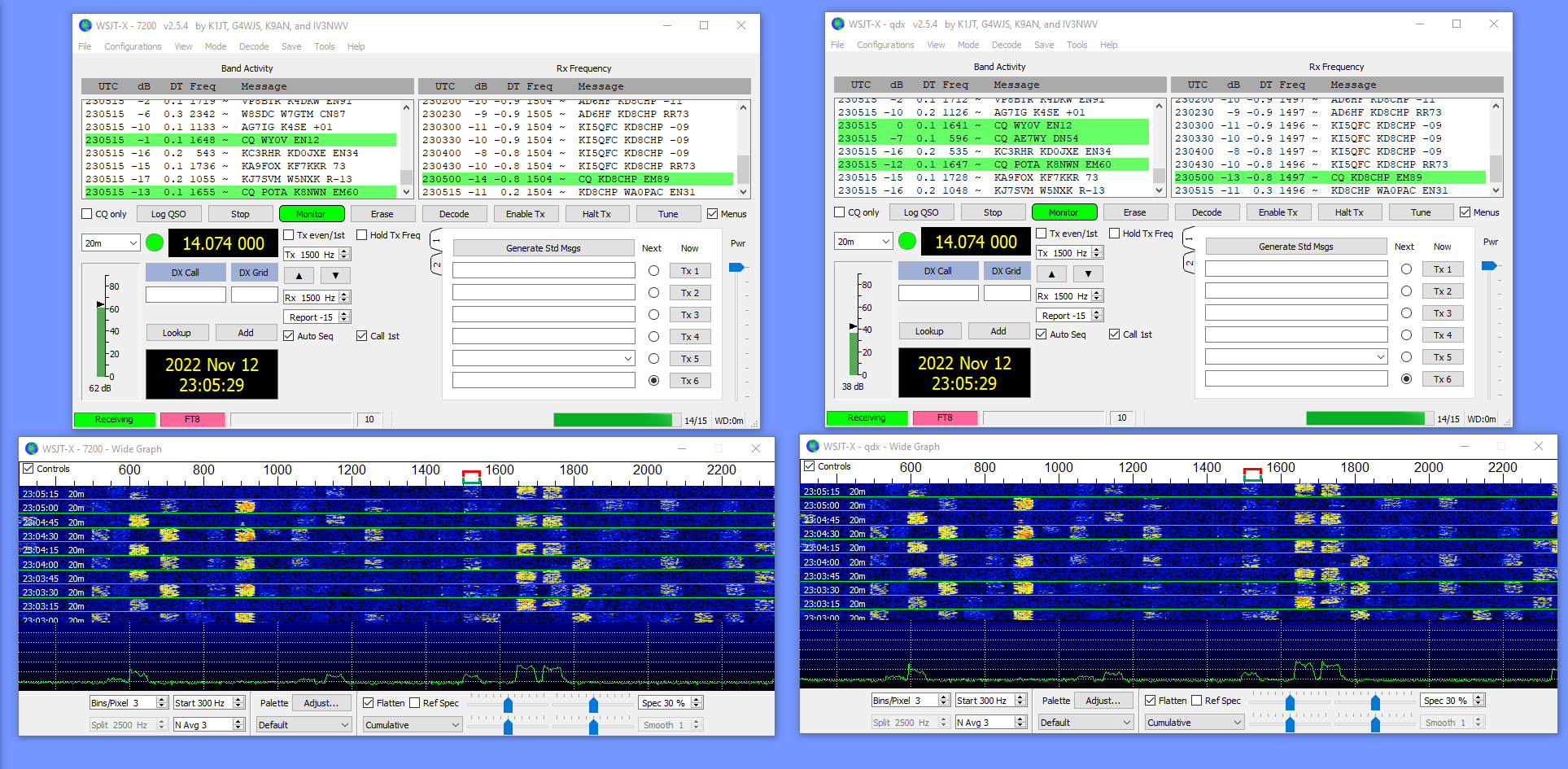The height and width of the screenshot is (769, 1568).
Task: Open the Configurations menu in 7200 window
Action: (133, 46)
